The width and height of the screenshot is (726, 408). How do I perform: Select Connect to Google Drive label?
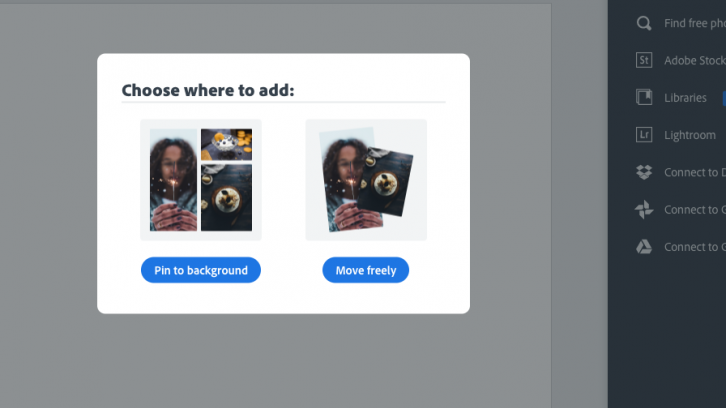695,247
